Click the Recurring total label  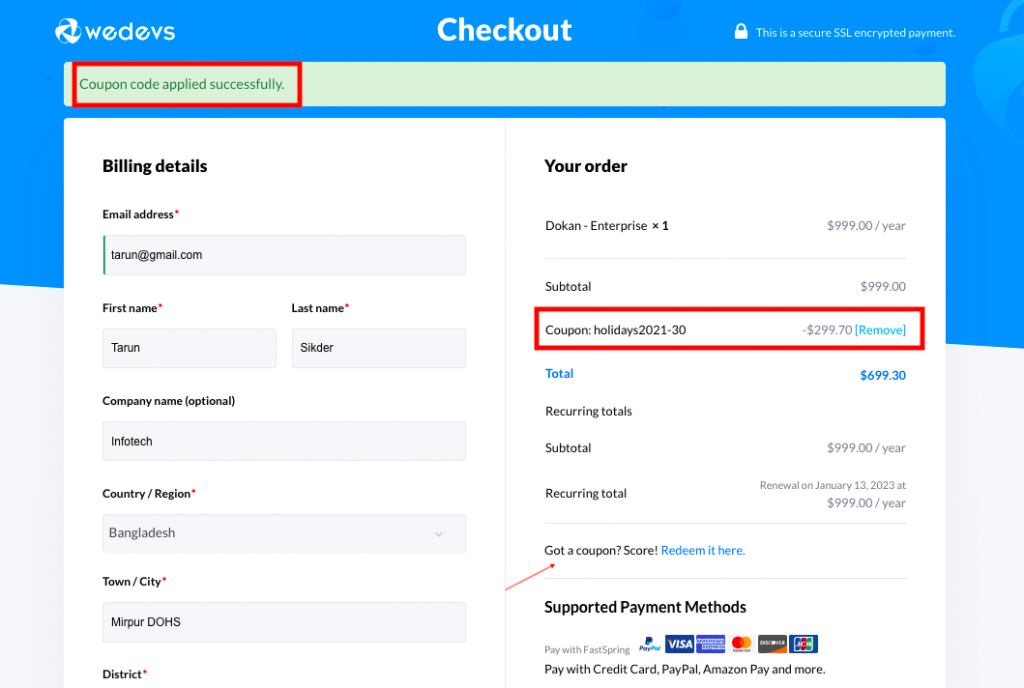tap(586, 493)
